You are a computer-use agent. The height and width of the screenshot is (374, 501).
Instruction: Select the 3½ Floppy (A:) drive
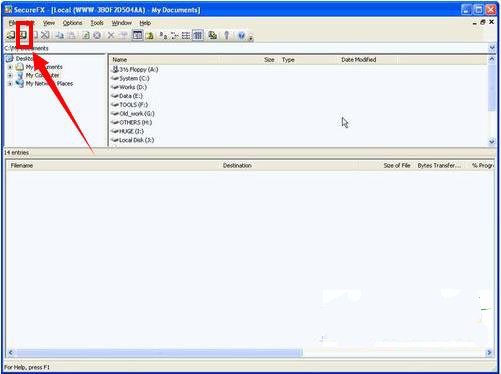click(135, 69)
